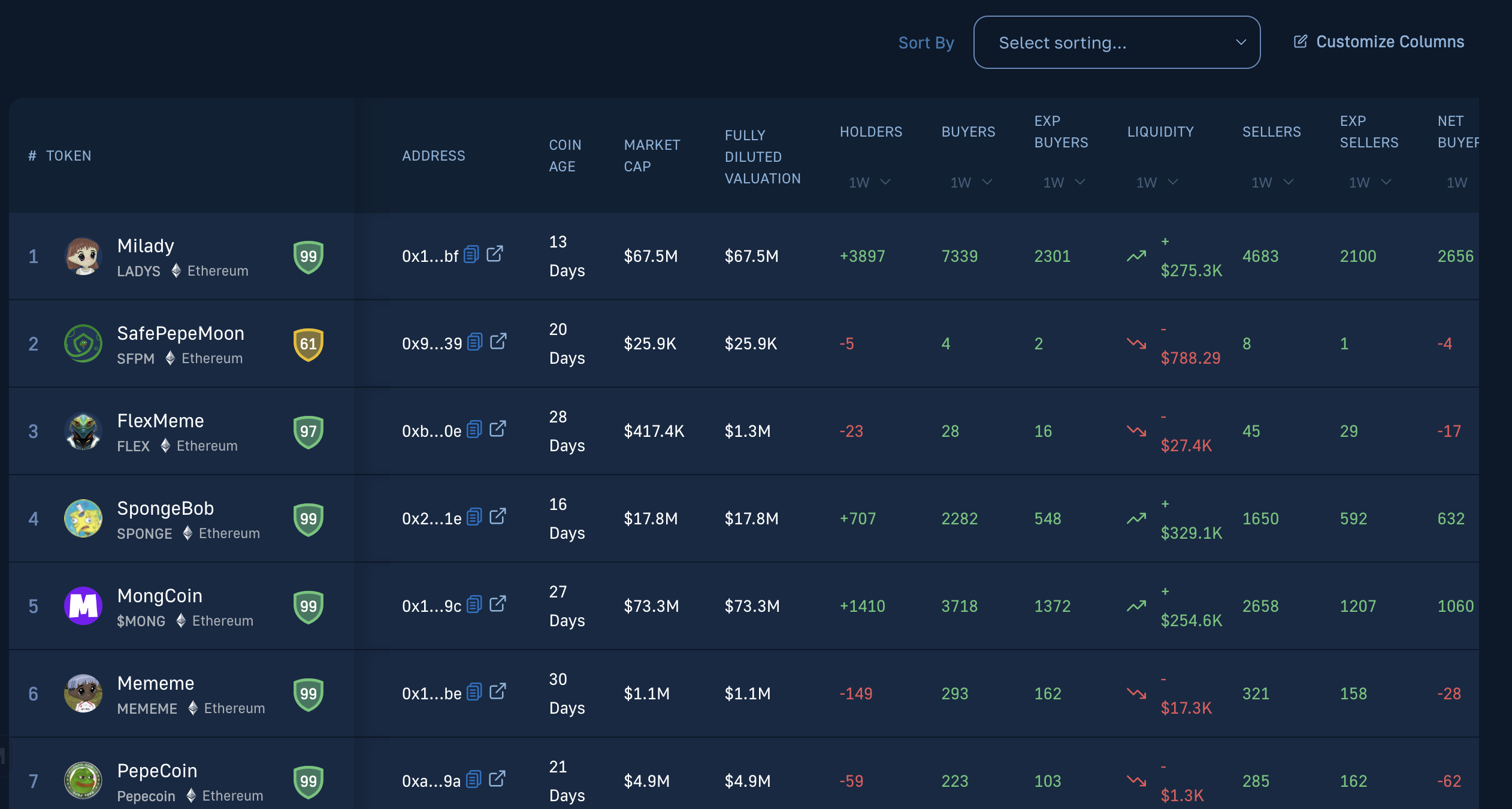Copy Milady's token address
Screen dimensions: 1512x809
pos(471,253)
